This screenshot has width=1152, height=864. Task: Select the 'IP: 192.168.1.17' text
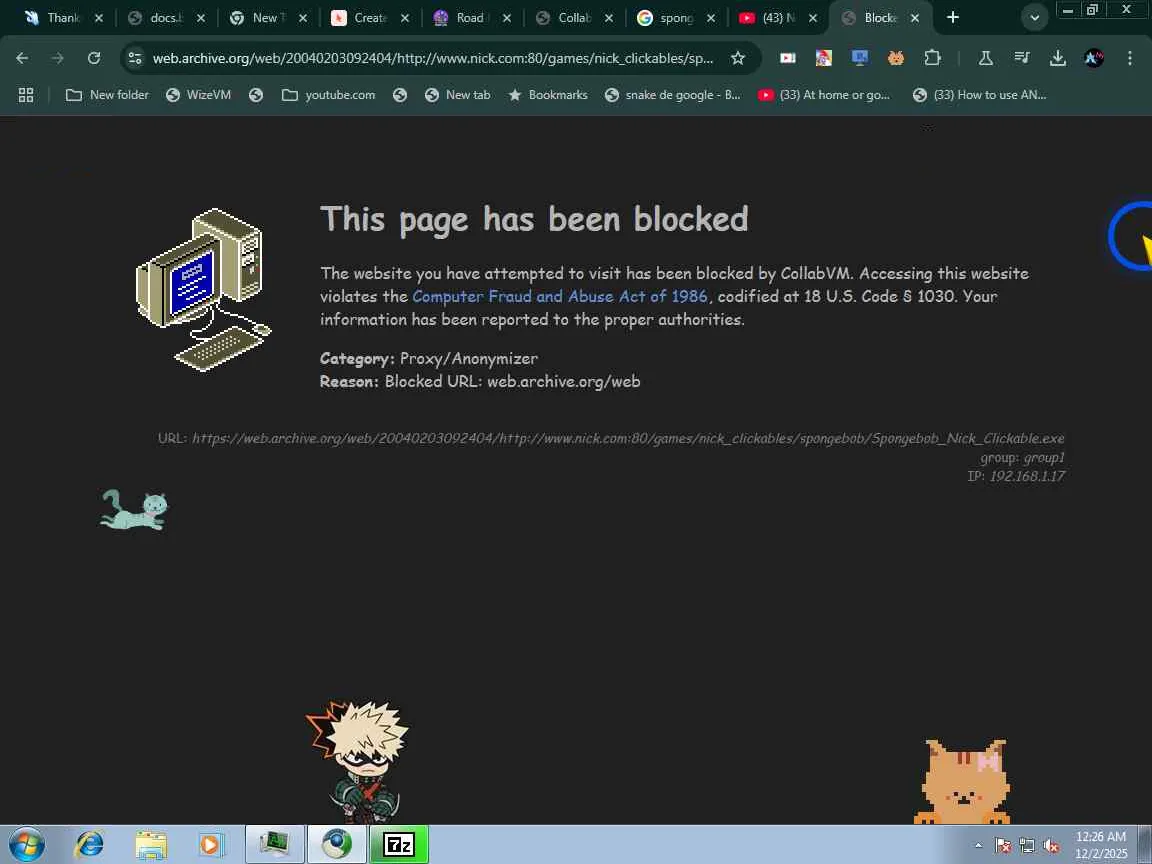point(1016,476)
